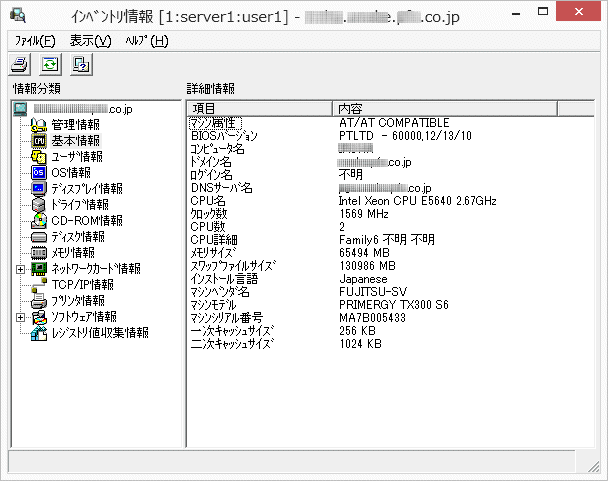Image resolution: width=608 pixels, height=481 pixels.
Task: Click the クロック数 row label
Action: tap(209, 214)
